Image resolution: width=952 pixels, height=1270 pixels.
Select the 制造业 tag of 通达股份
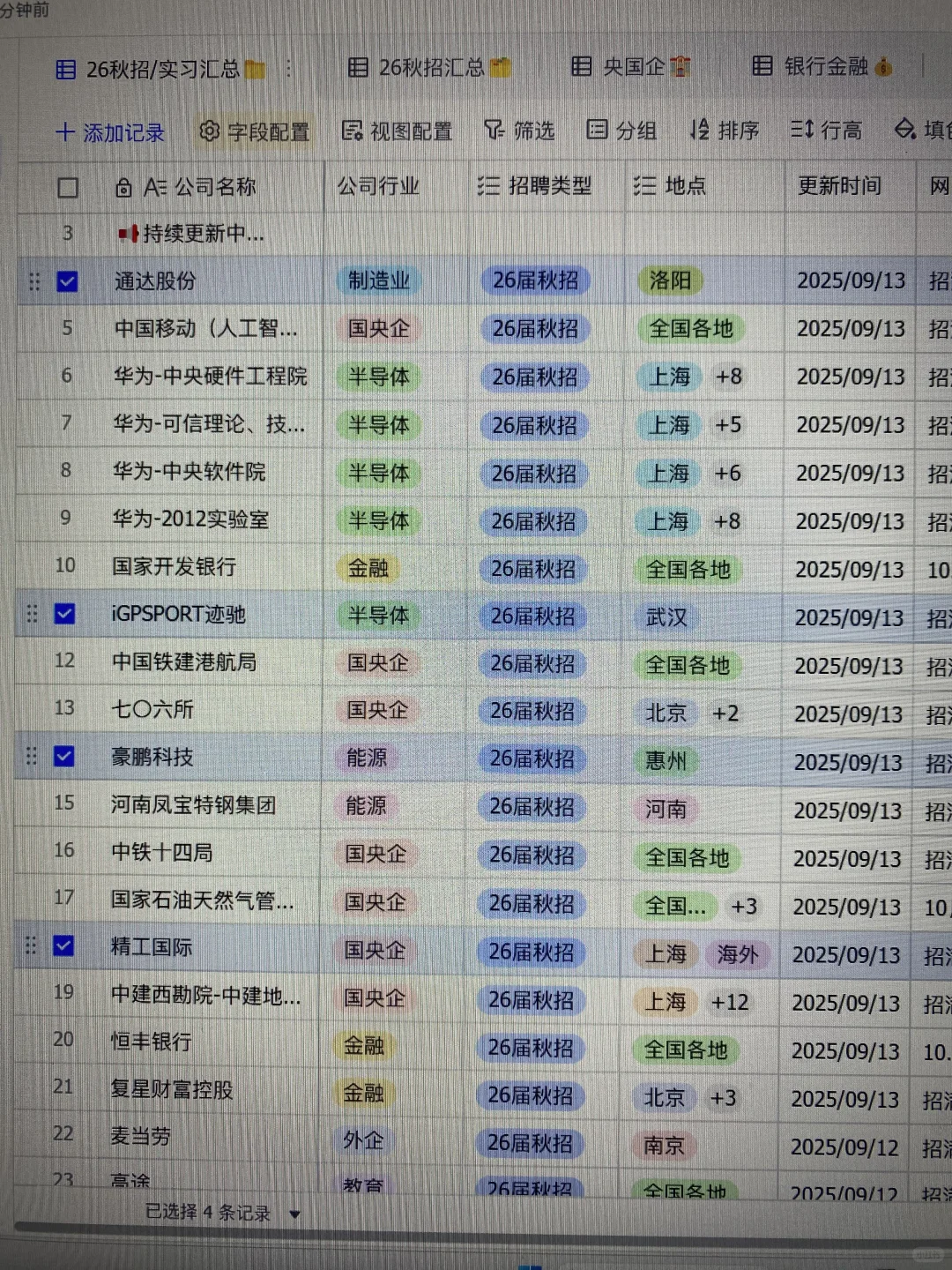[379, 280]
